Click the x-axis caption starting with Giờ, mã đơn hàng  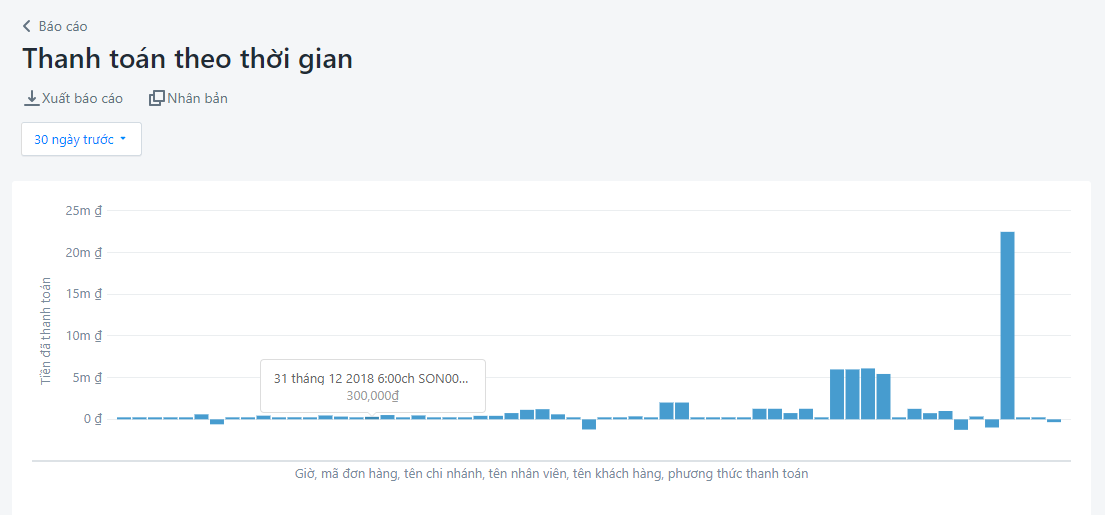pos(551,473)
